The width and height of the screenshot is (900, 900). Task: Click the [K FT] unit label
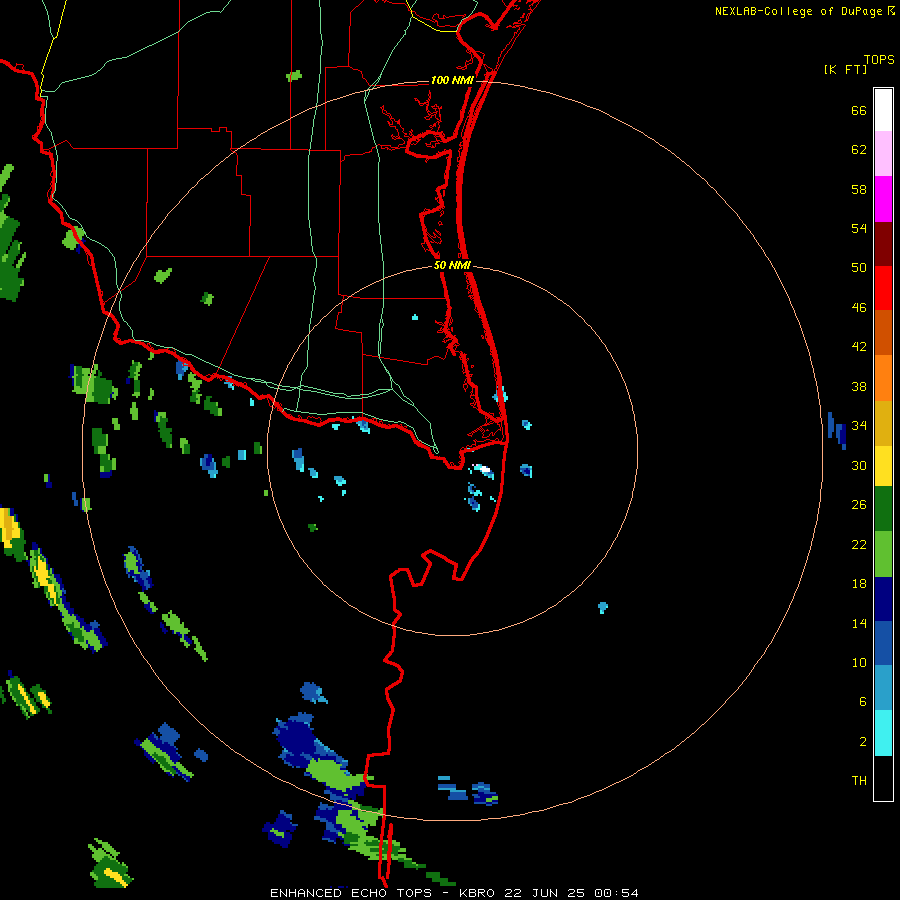tap(845, 70)
